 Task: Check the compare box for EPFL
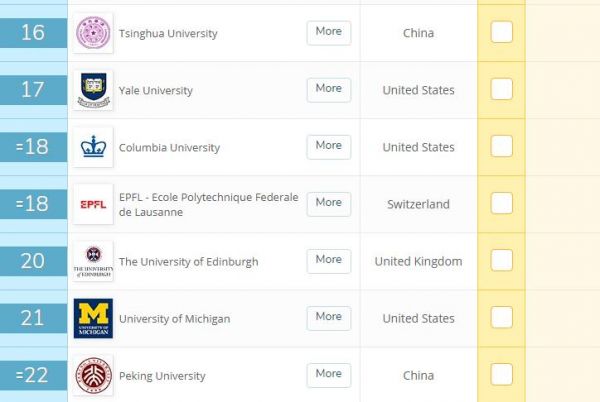click(x=502, y=203)
